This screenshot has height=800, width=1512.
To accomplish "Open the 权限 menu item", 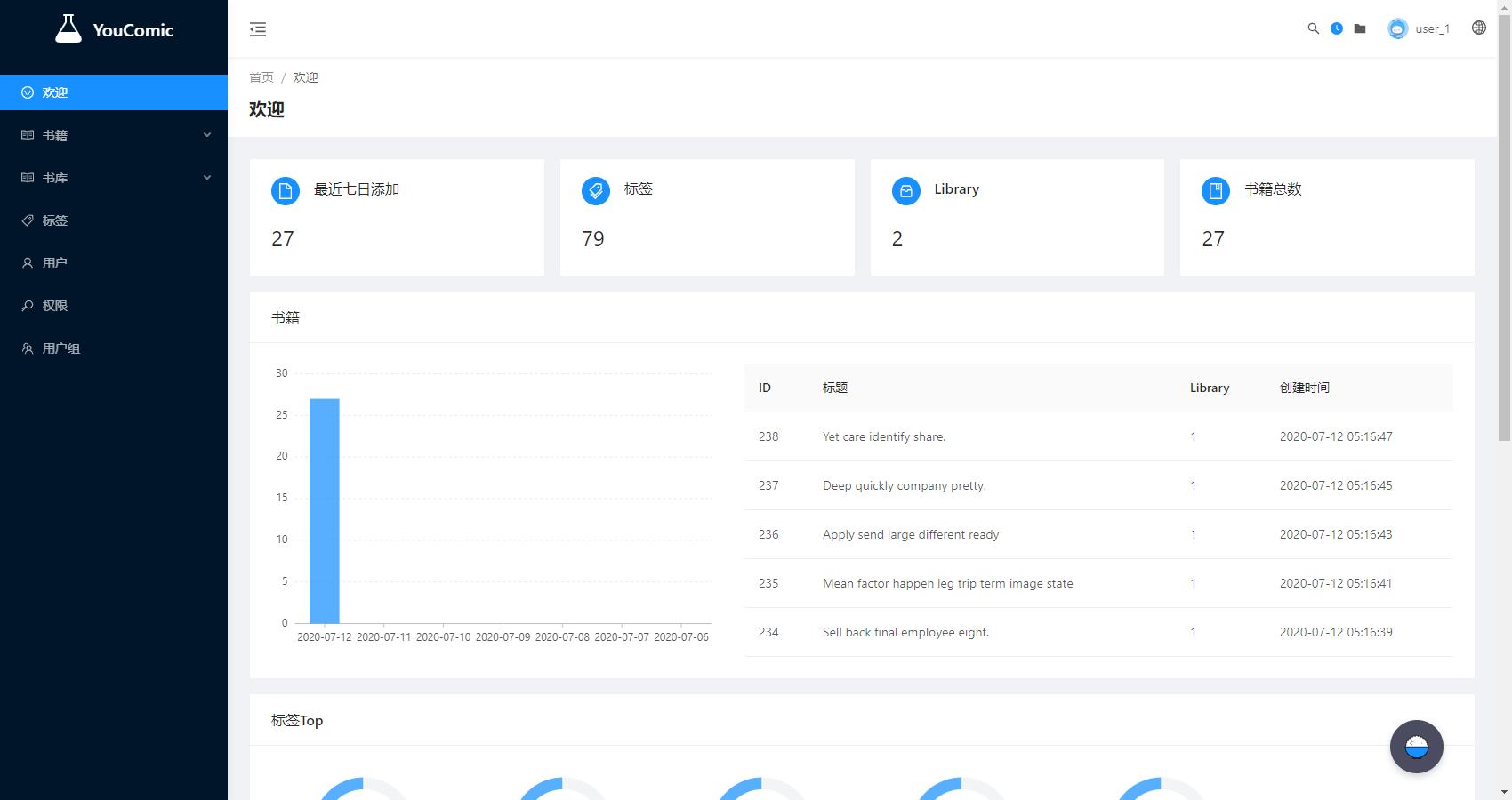I will [114, 306].
